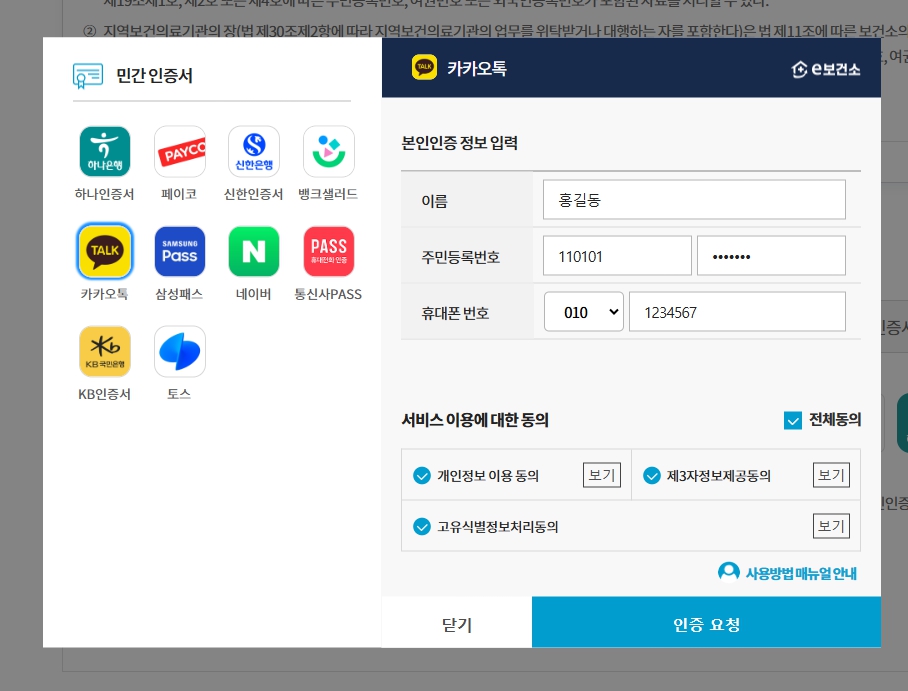Select the 카카오톡 TALK icon

tap(102, 251)
